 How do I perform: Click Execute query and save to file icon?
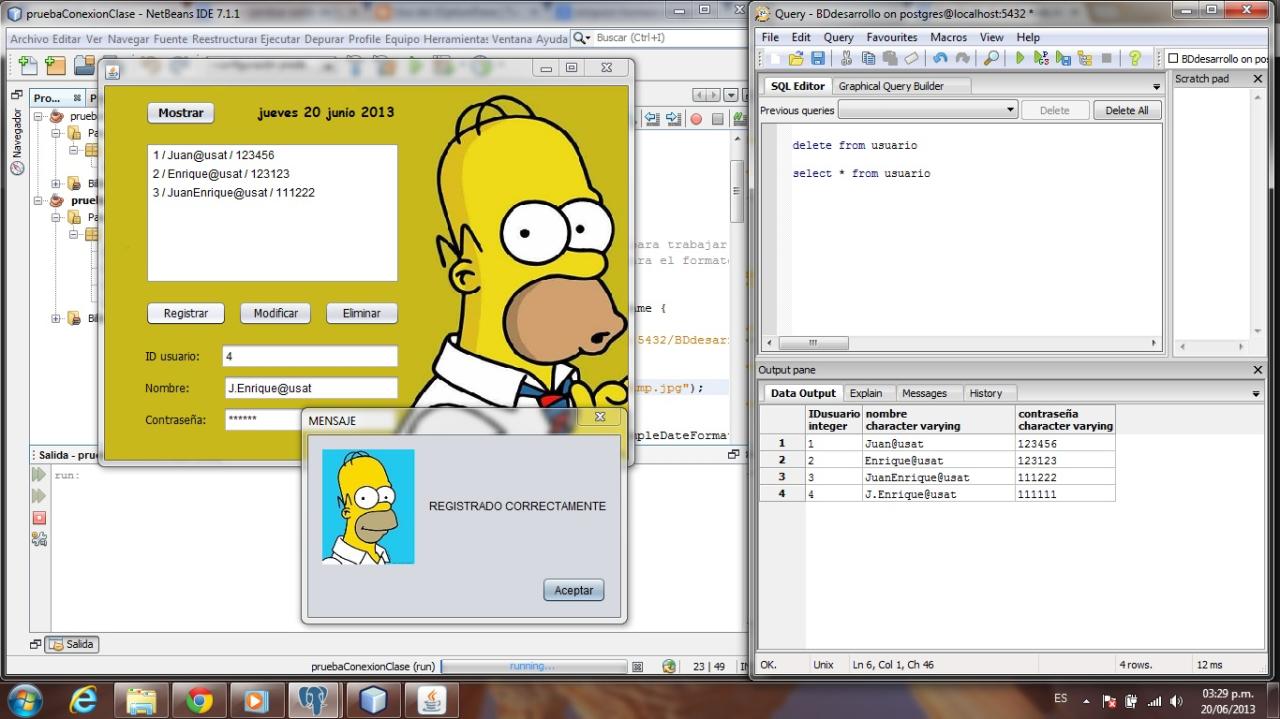point(1063,59)
